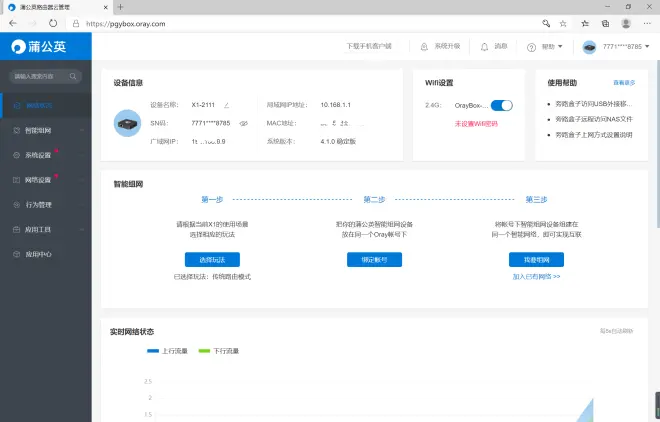The height and width of the screenshot is (422, 660).
Task: Click the 蒲公英 logo in header
Action: click(x=38, y=46)
